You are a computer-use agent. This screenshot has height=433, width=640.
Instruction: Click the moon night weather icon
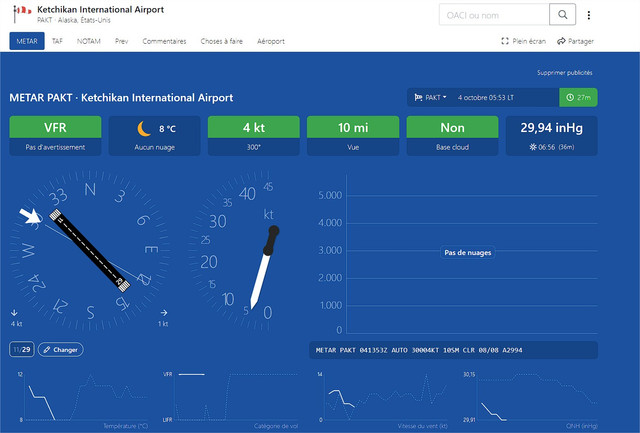pyautogui.click(x=144, y=129)
